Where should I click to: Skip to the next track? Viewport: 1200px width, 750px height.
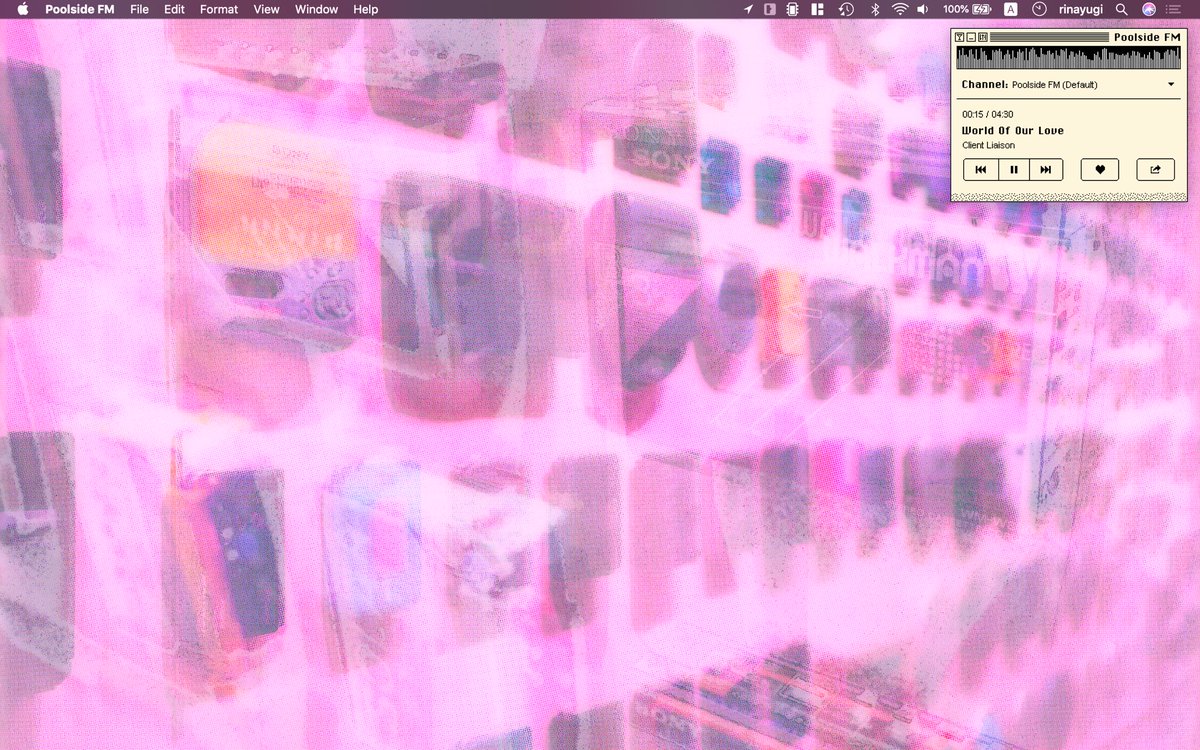(1046, 169)
